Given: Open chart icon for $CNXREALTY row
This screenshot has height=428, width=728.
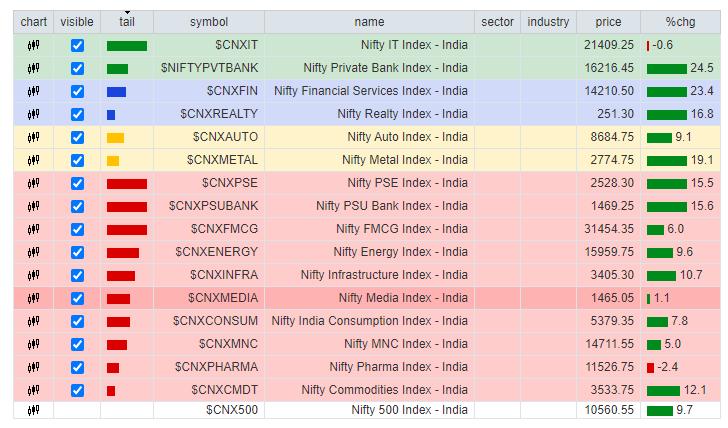Looking at the screenshot, I should click(x=33, y=115).
